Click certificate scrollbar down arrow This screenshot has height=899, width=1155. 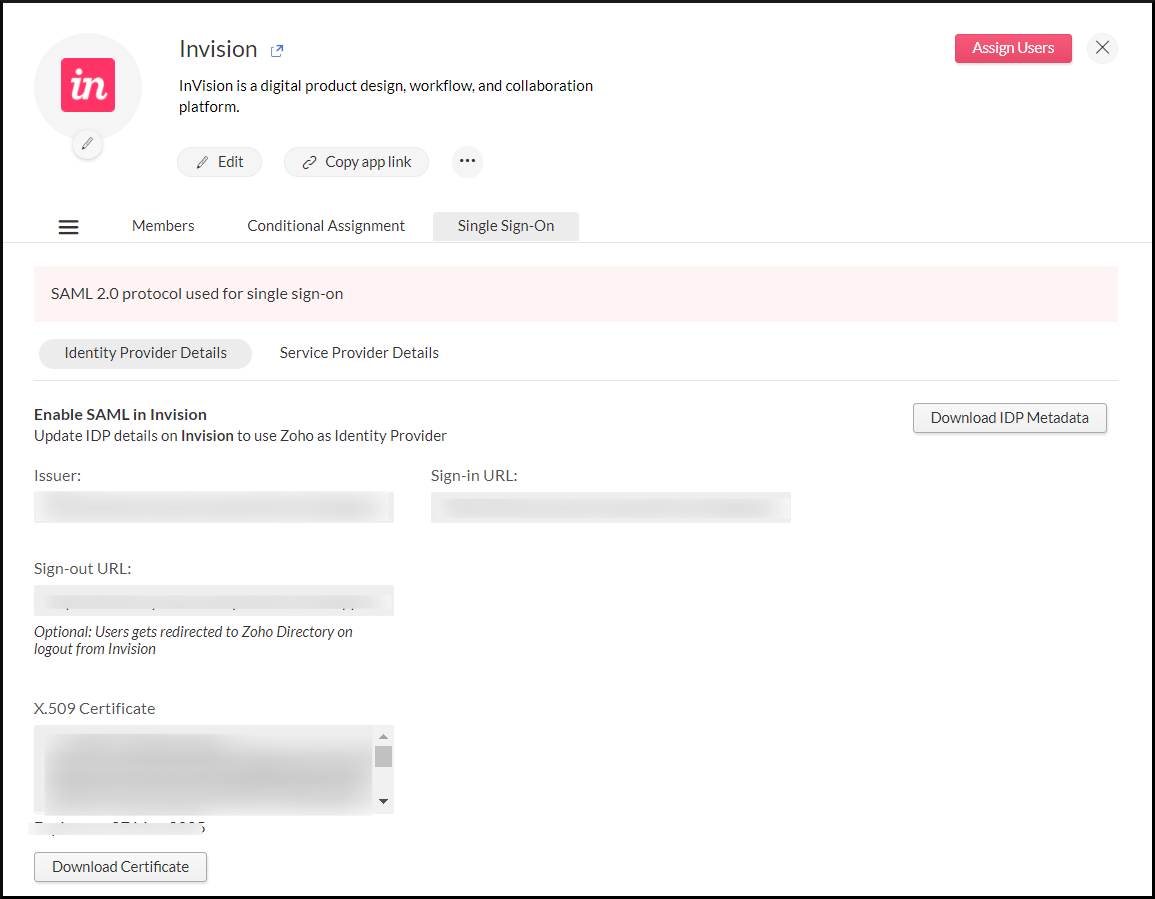click(x=383, y=801)
